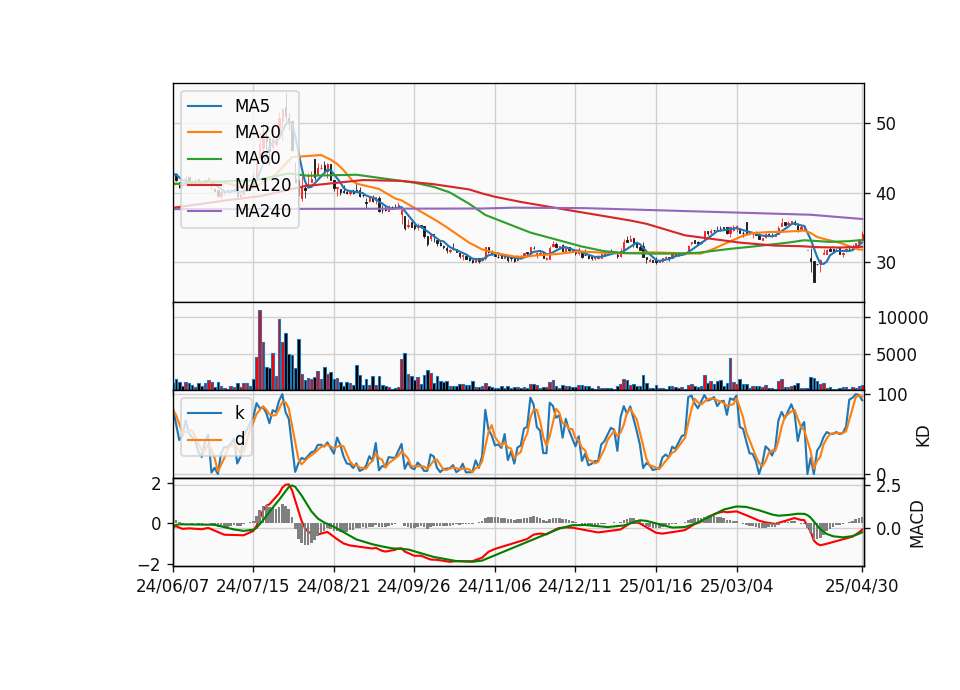The image size is (960, 690).
Task: Click the MA60 legend label
Action: click(257, 158)
